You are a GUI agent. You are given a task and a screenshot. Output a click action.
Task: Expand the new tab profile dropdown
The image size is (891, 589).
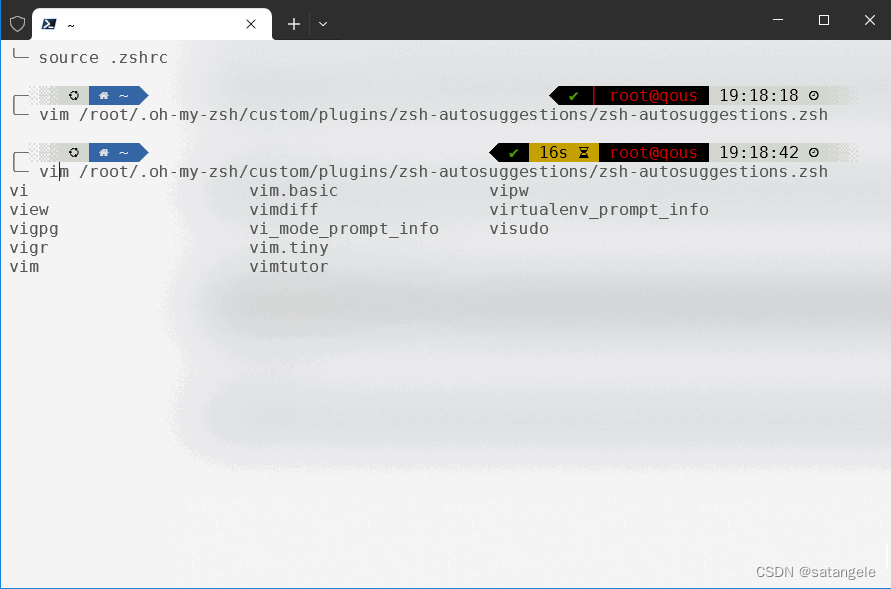[x=323, y=24]
